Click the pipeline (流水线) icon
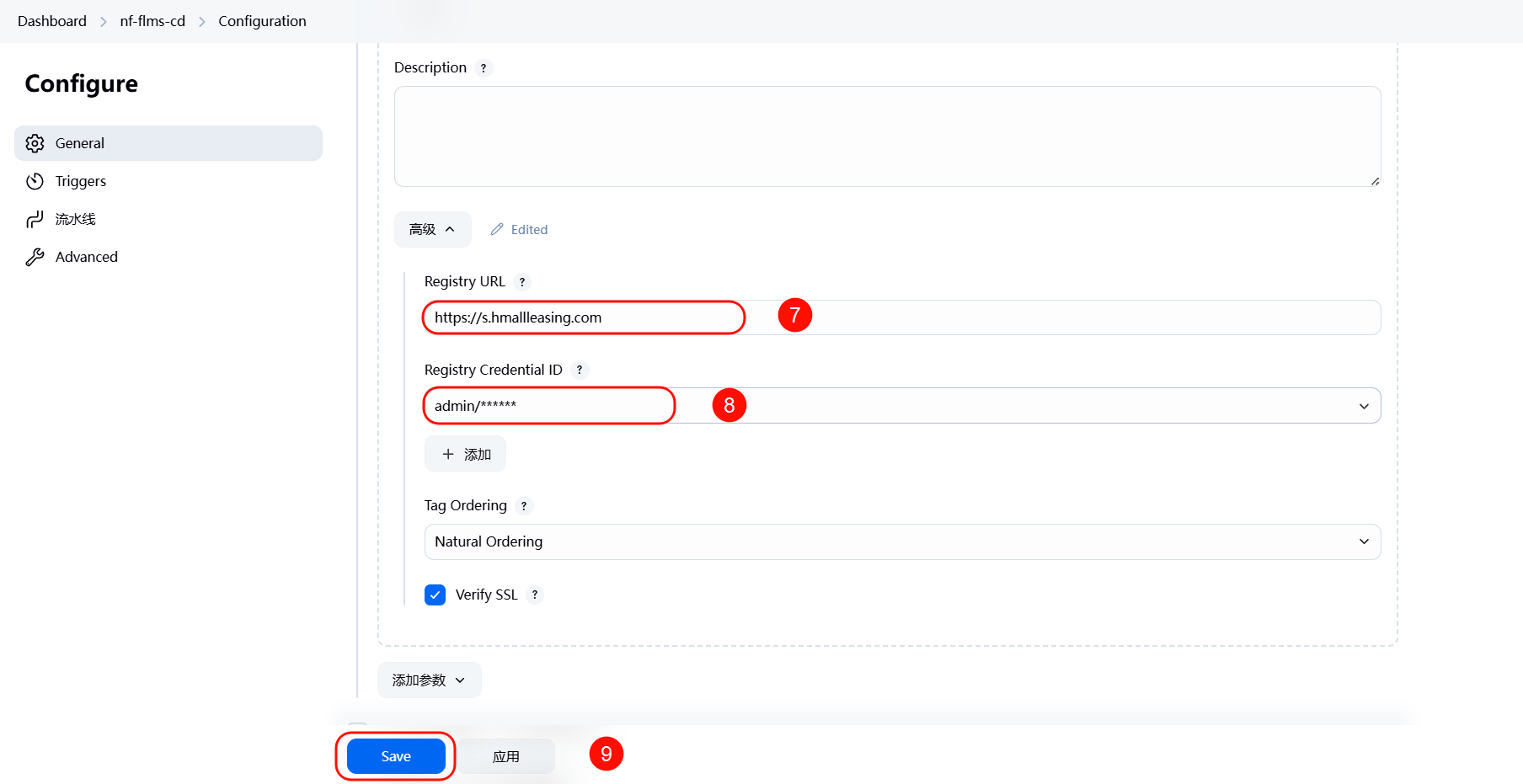The image size is (1523, 784). point(35,219)
